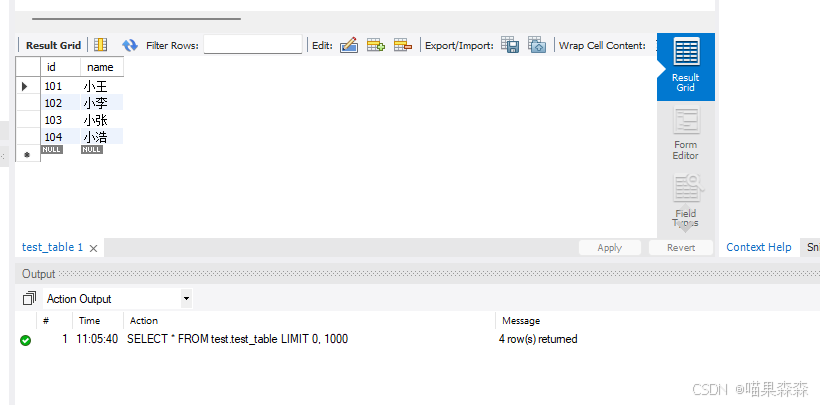Viewport: 820px width, 405px height.
Task: Click the NULL cell under name column
Action: click(92, 150)
